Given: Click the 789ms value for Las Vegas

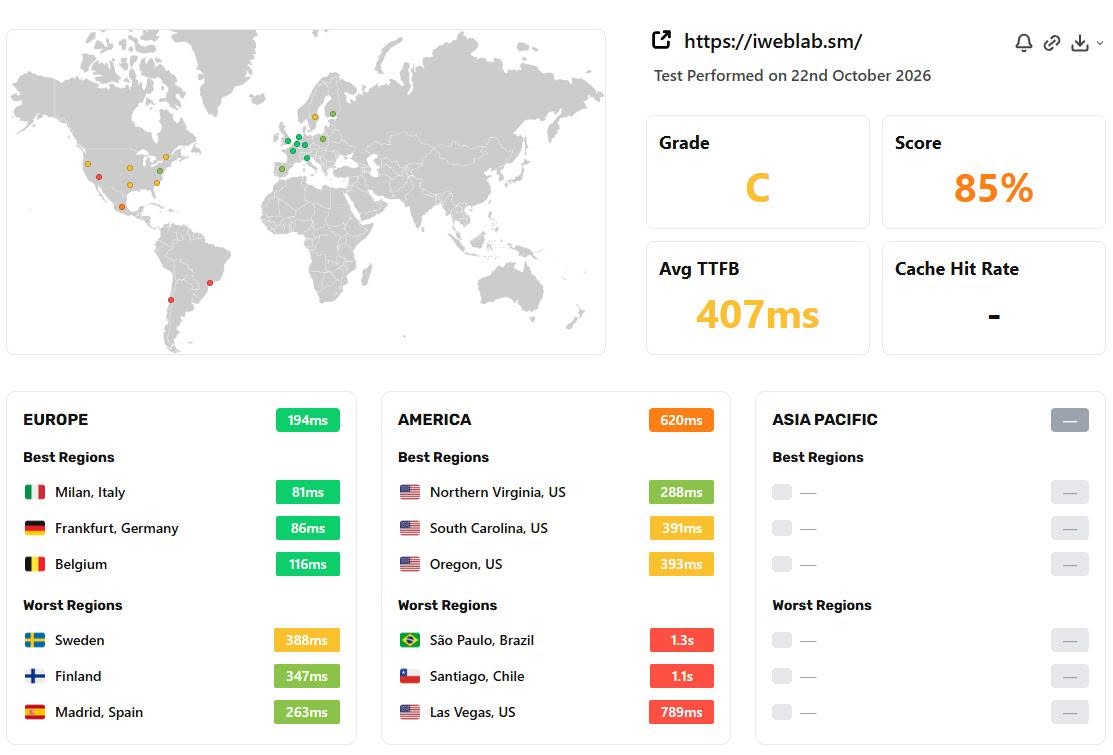Looking at the screenshot, I should (x=681, y=712).
